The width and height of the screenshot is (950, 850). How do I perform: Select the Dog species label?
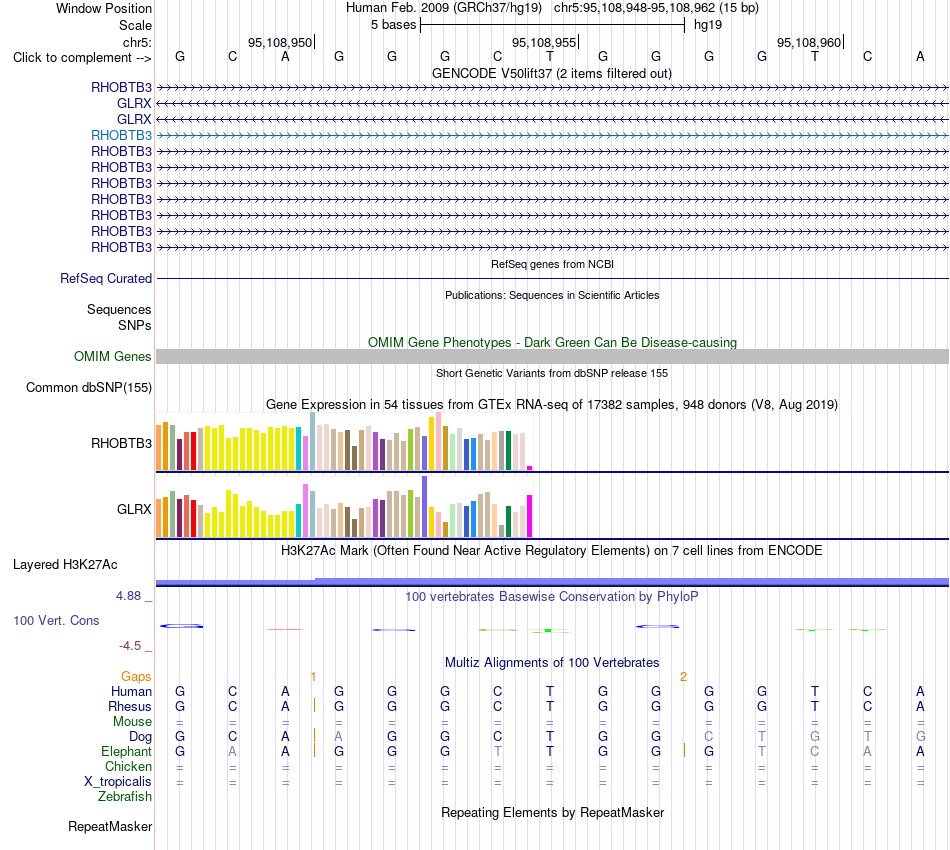(x=140, y=737)
